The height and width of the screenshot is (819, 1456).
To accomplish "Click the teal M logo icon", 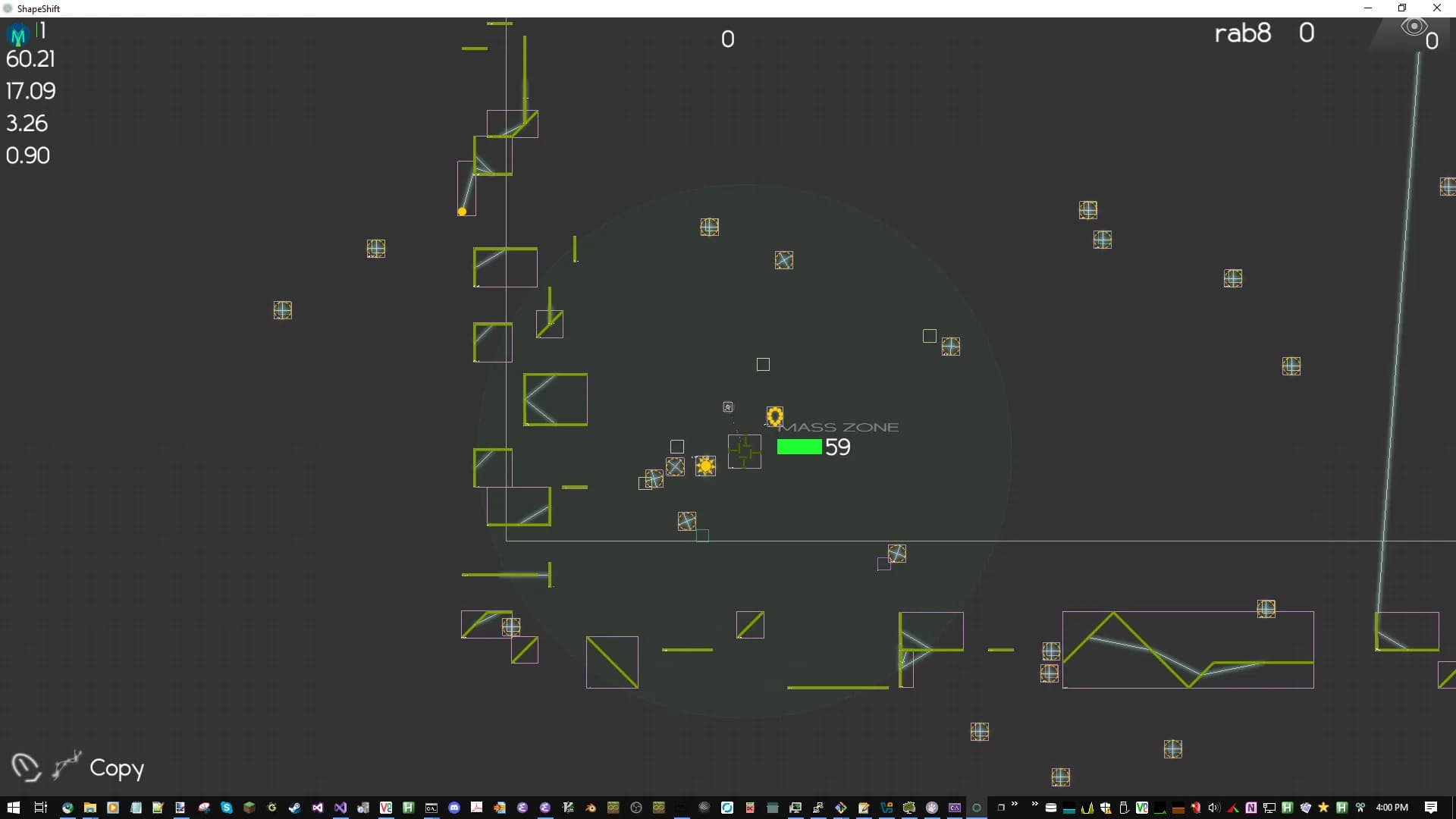I will pyautogui.click(x=18, y=35).
